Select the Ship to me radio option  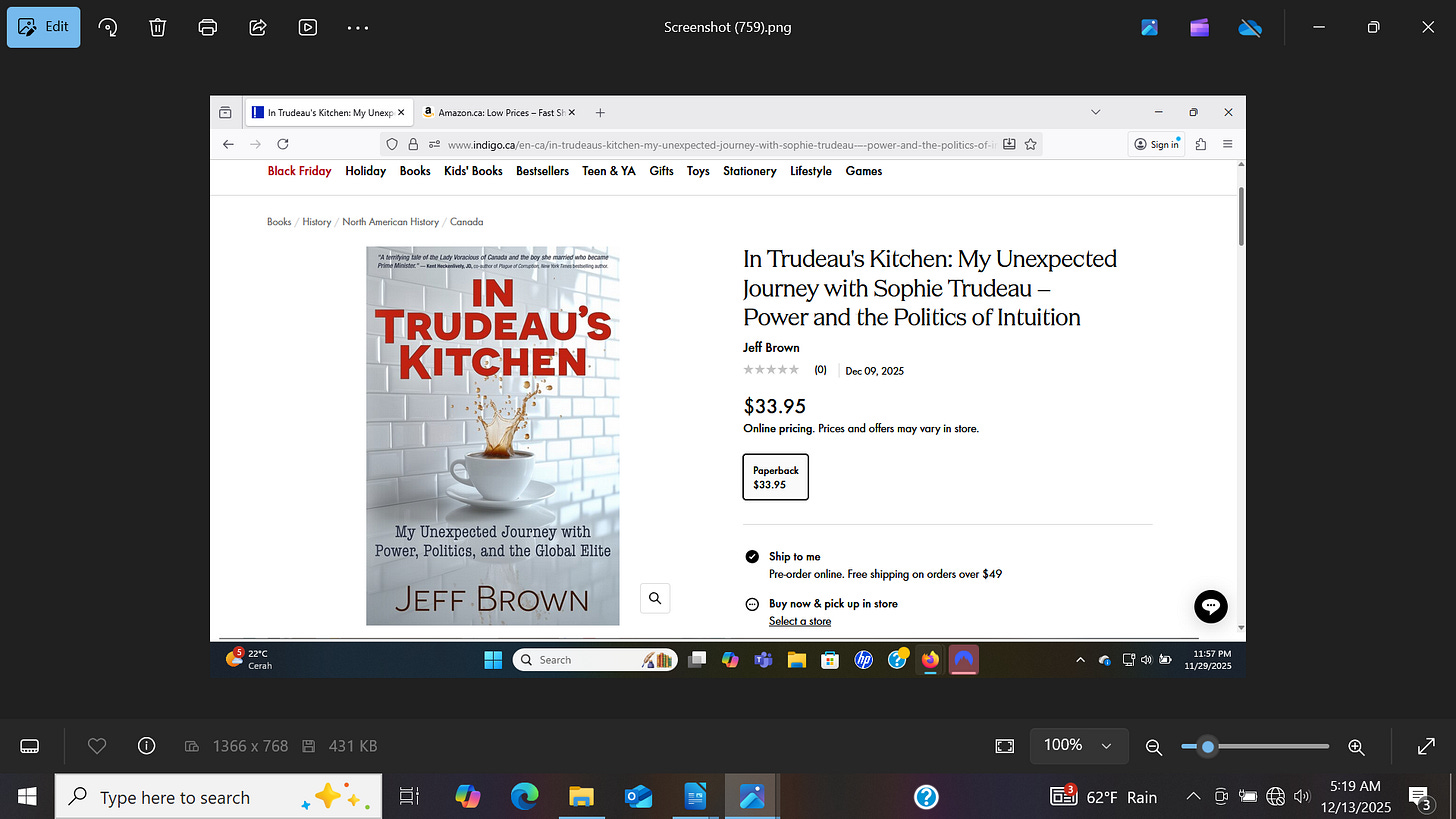click(752, 556)
